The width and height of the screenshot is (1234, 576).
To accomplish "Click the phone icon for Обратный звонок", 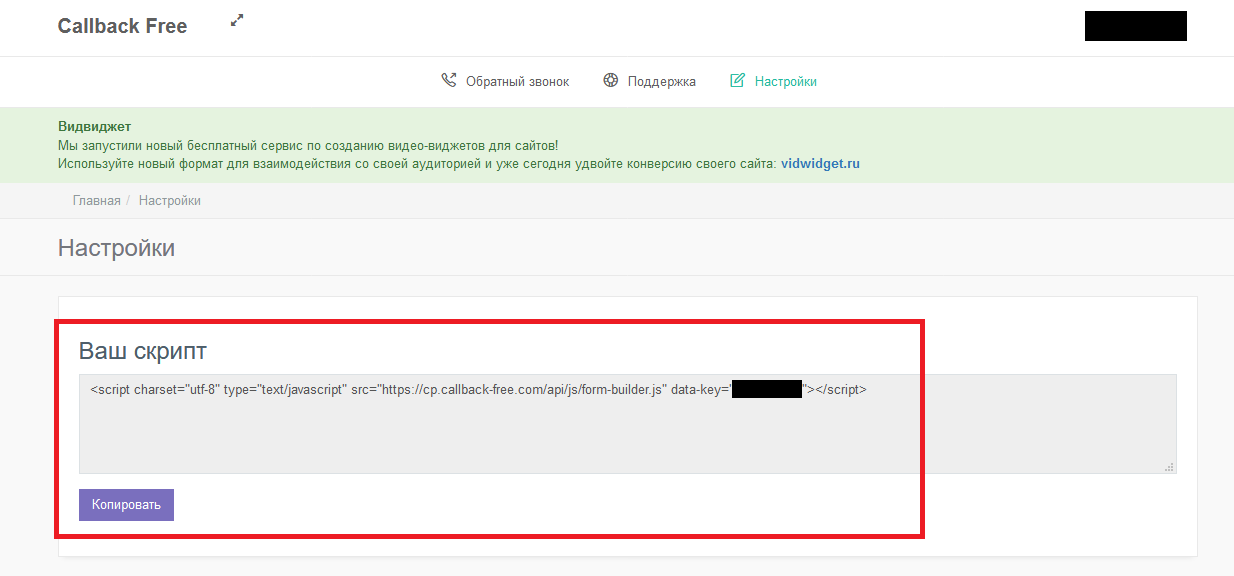I will coord(449,81).
